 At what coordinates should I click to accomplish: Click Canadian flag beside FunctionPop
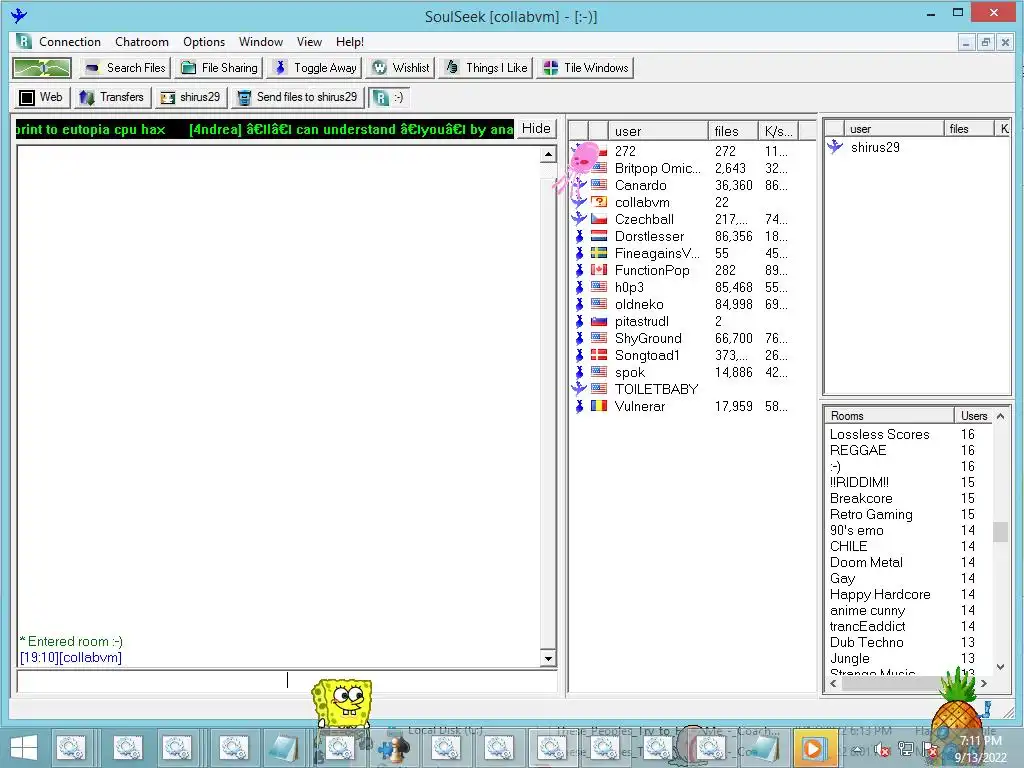click(x=599, y=270)
